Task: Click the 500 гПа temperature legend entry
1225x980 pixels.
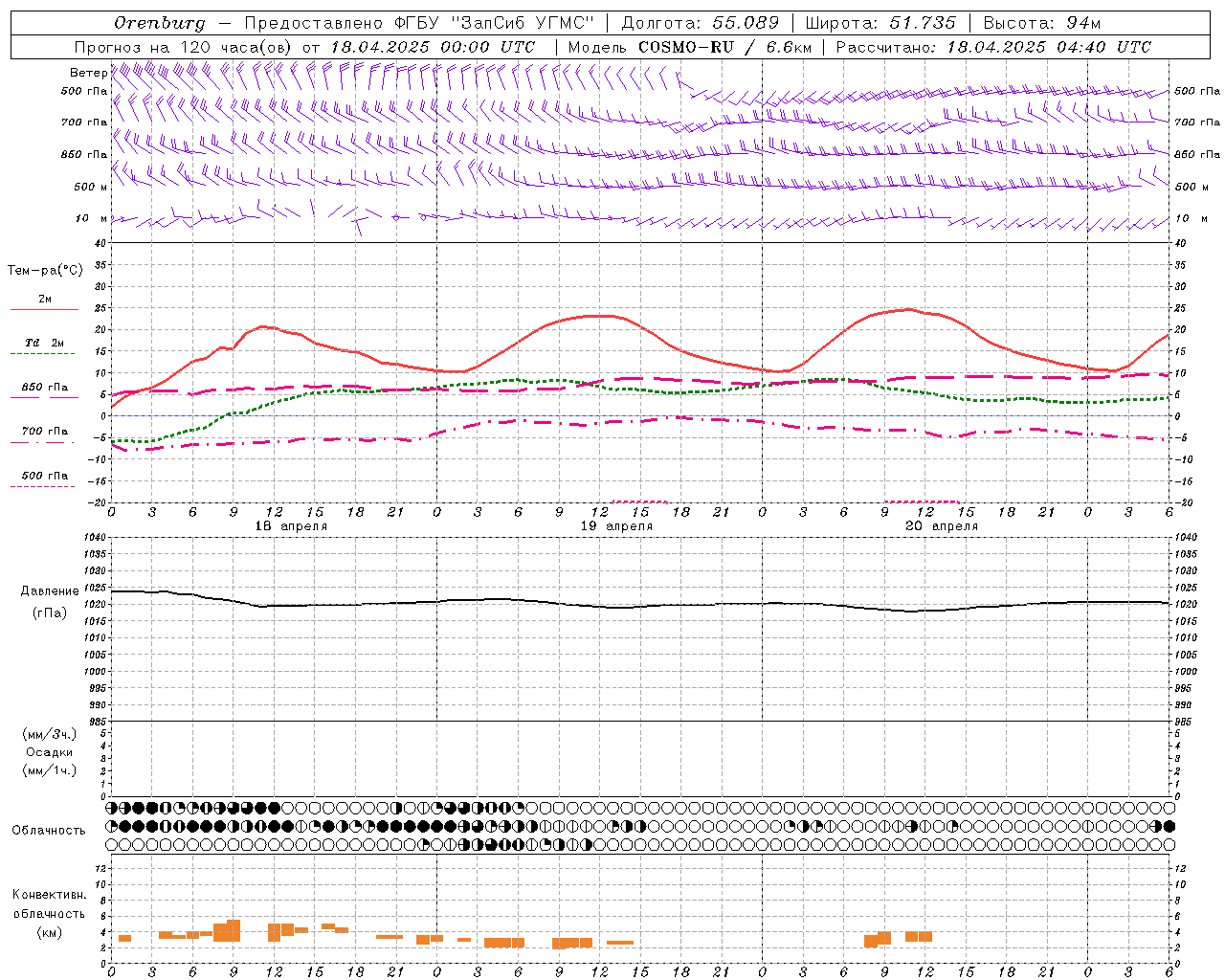Action: [45, 476]
